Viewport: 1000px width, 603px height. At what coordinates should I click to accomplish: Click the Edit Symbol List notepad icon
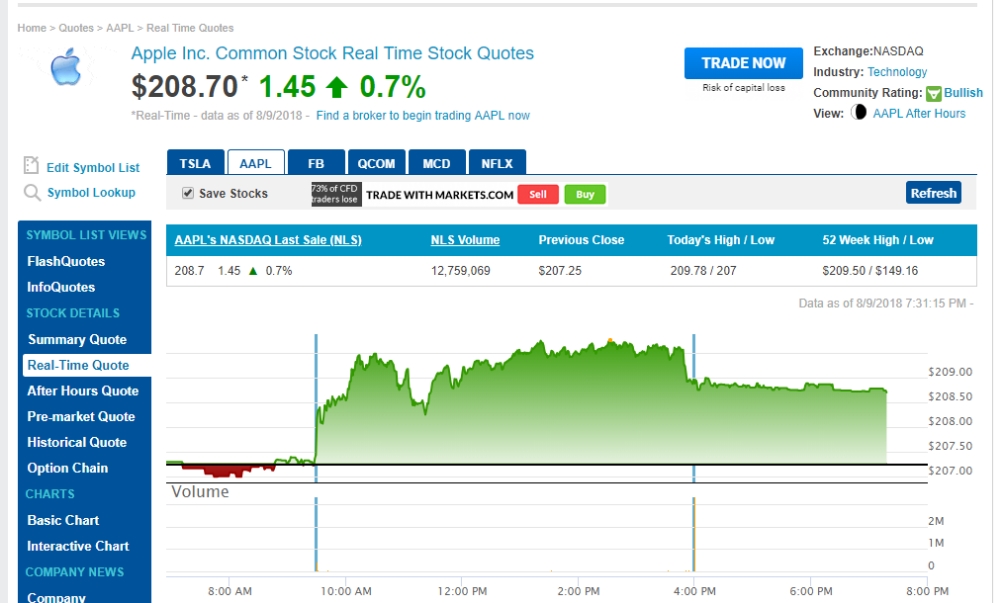tap(31, 165)
